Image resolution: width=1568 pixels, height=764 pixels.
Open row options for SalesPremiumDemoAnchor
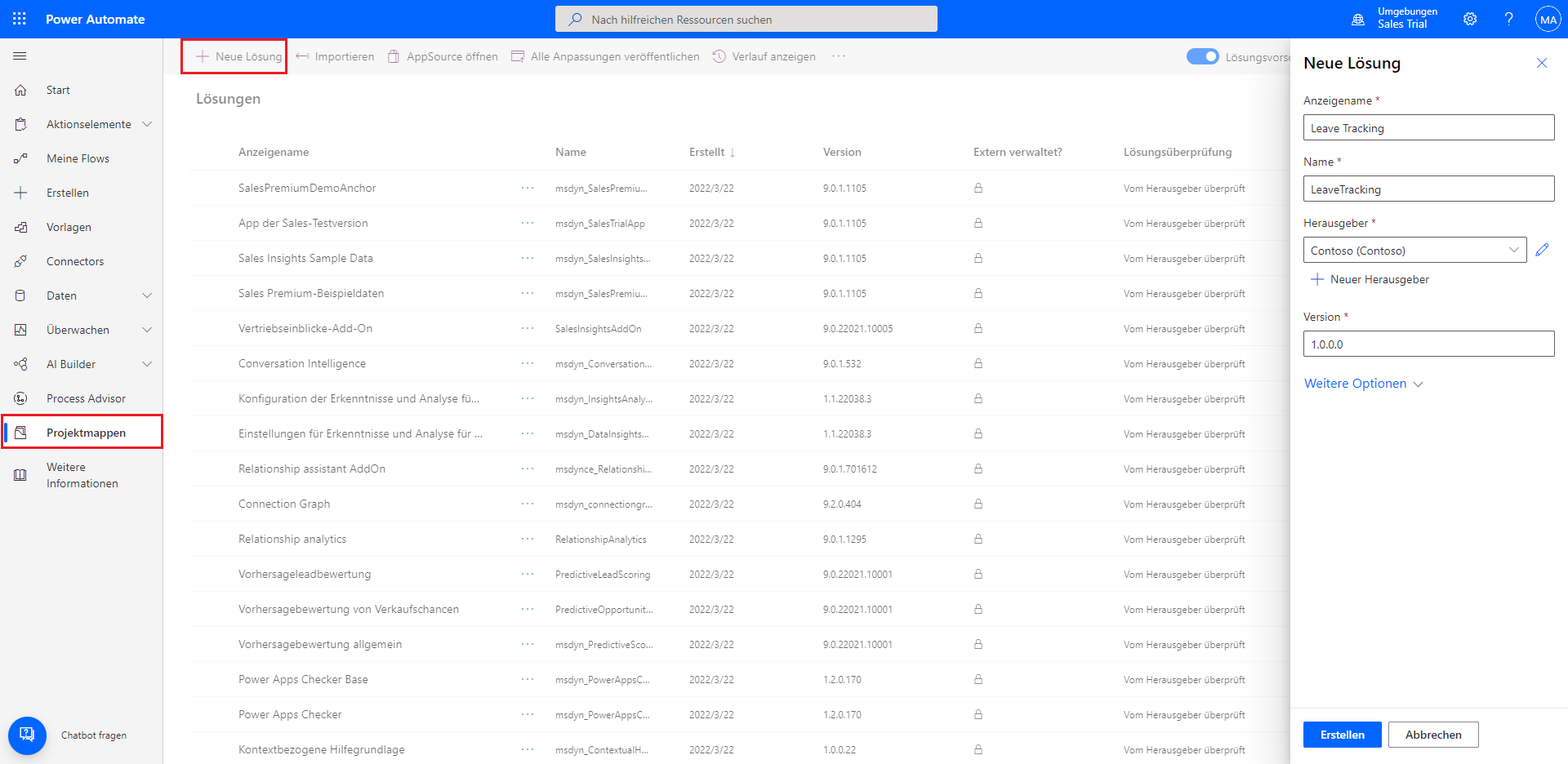pyautogui.click(x=528, y=188)
